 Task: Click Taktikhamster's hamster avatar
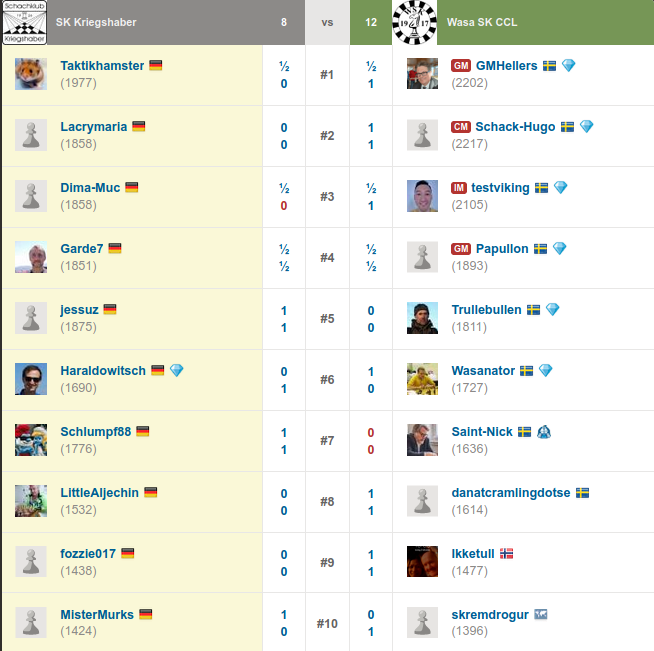pos(31,74)
